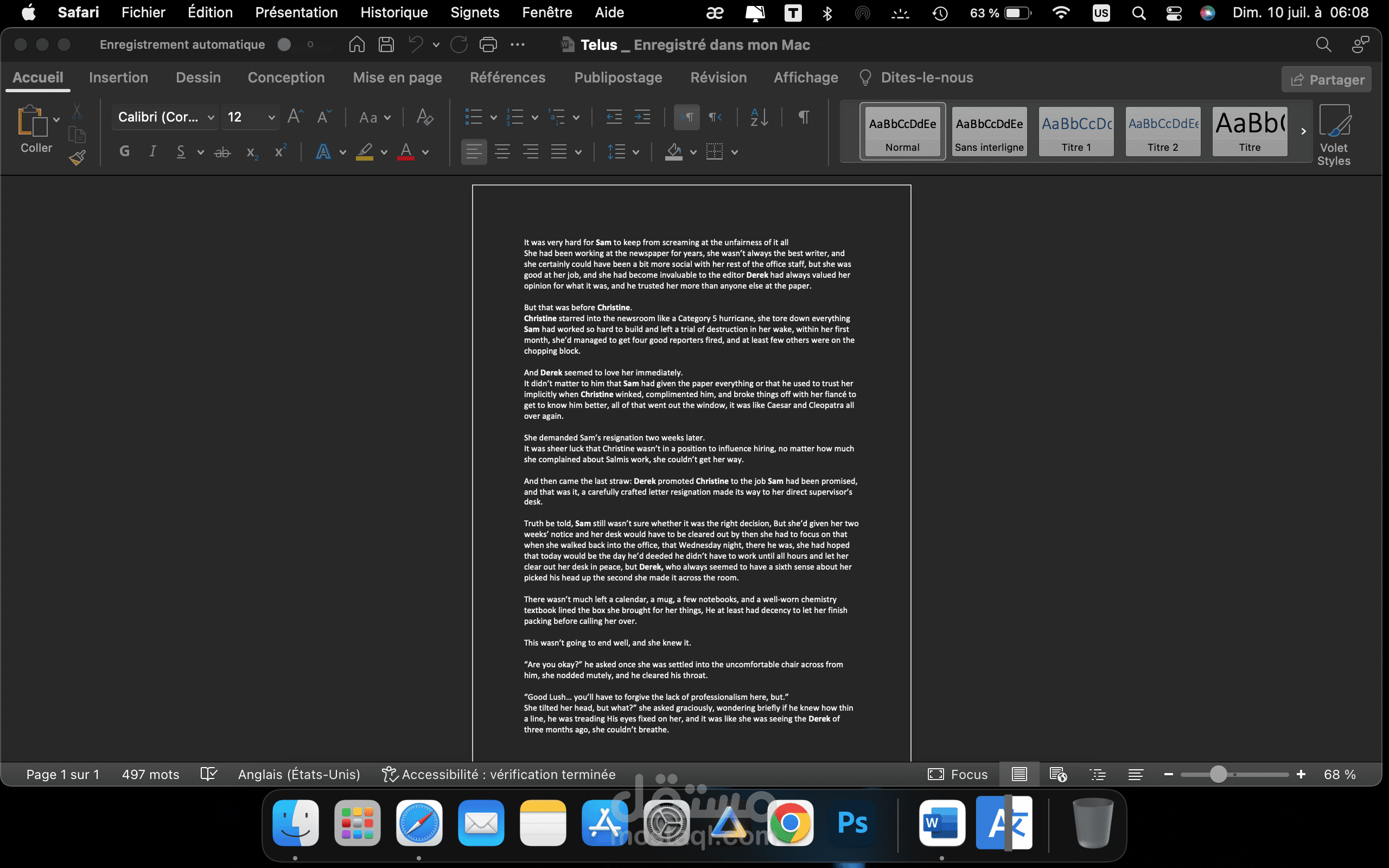
Task: Click the Partager button
Action: pos(1327,79)
